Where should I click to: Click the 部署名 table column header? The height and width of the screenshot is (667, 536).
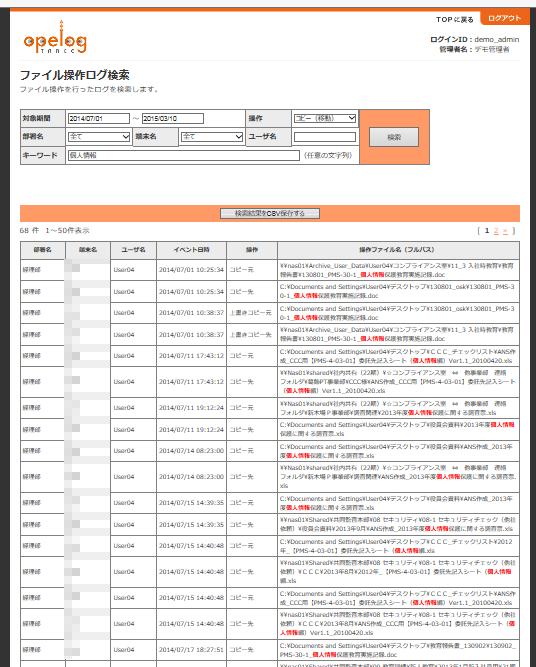(x=43, y=250)
